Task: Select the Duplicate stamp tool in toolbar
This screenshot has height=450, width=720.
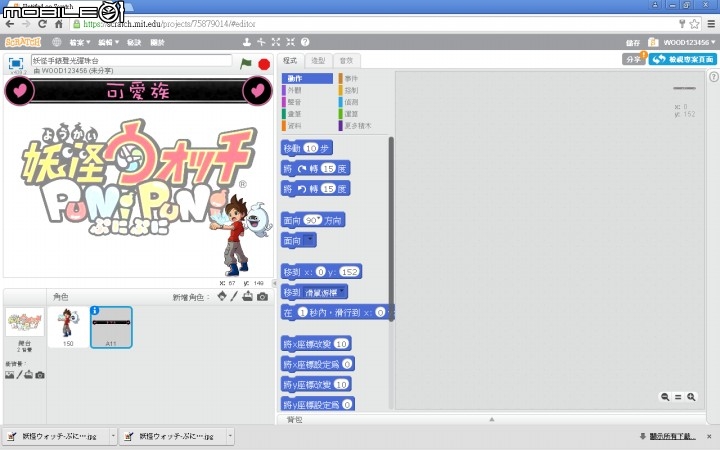Action: click(247, 42)
